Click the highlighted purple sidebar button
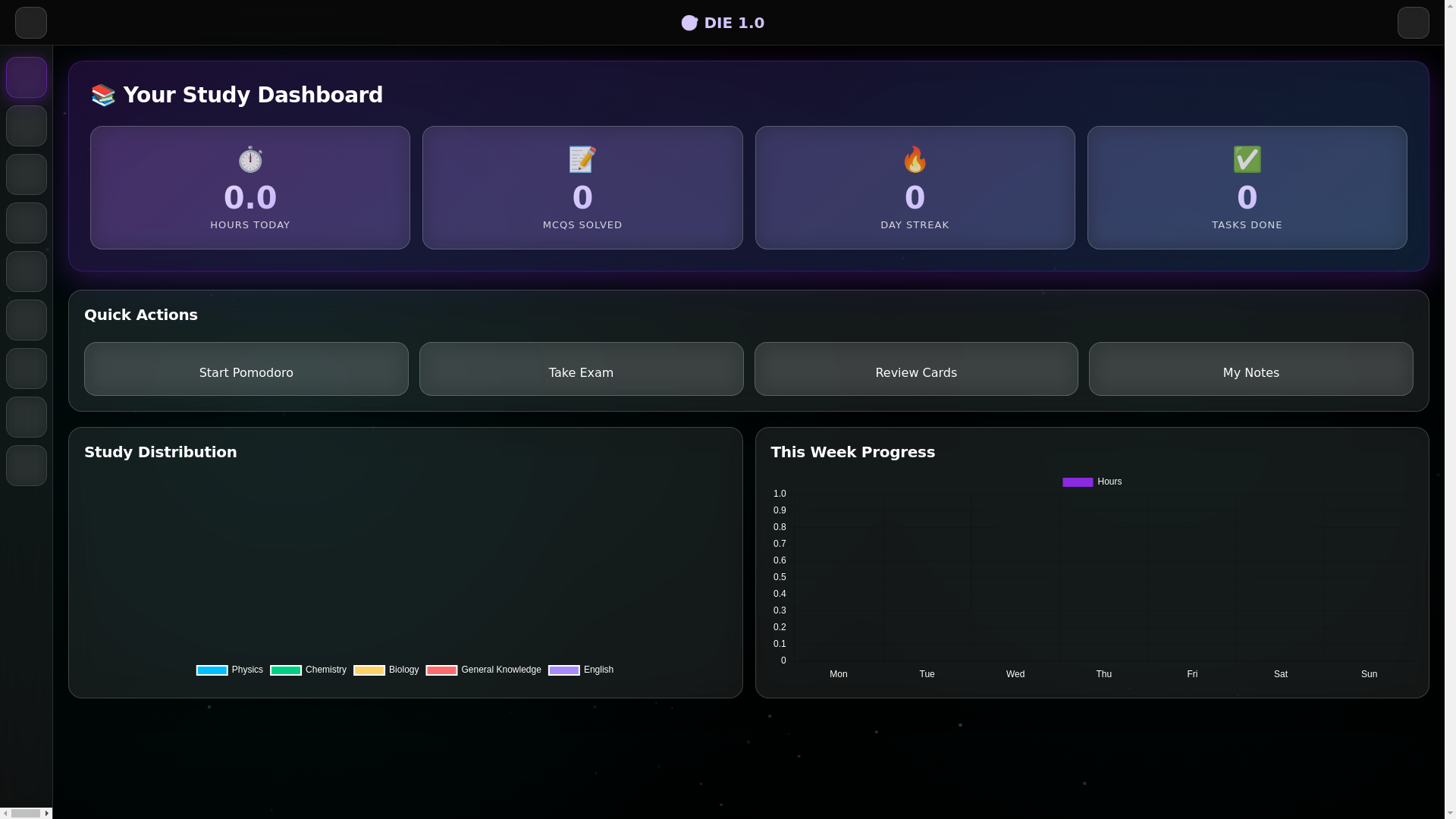Viewport: 1456px width, 819px height. point(27,77)
